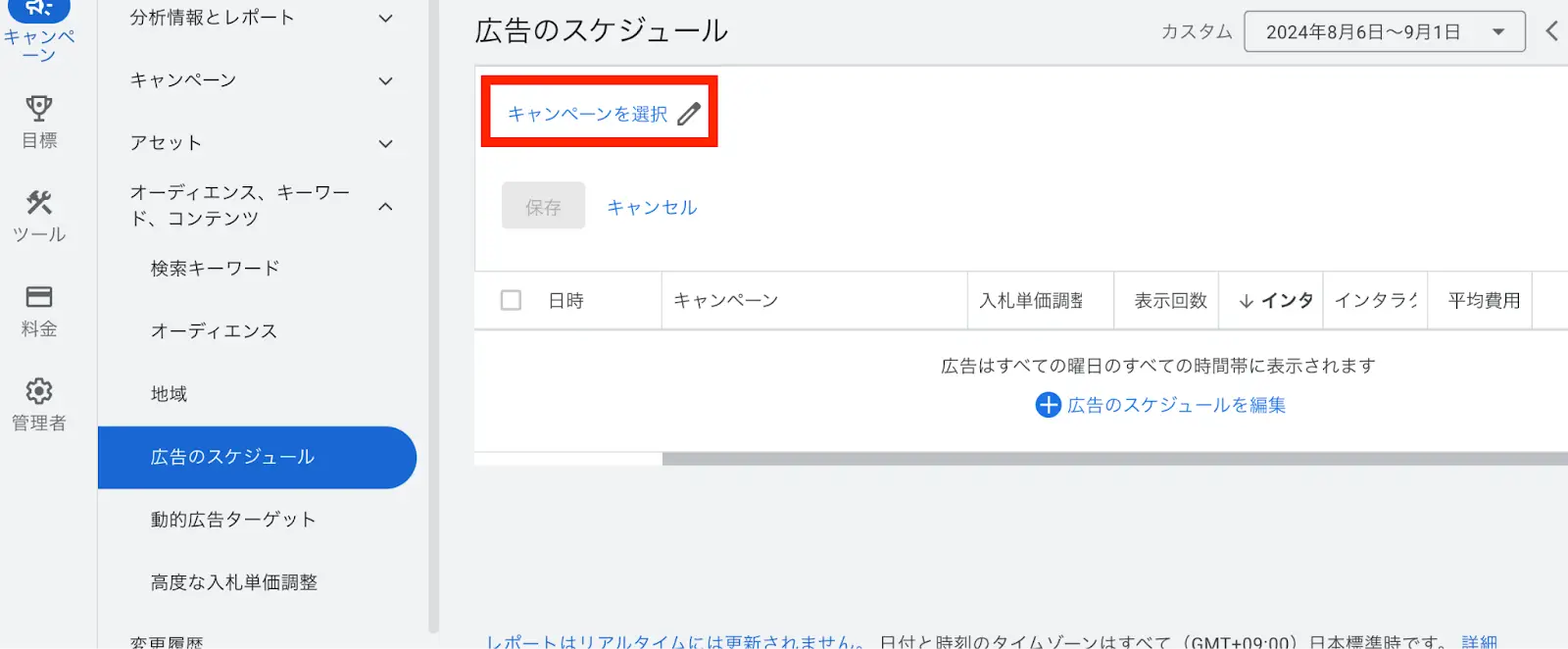Screen dimensions: 1568x649
Task: Click the sort arrow on the インタ column
Action: point(1245,301)
